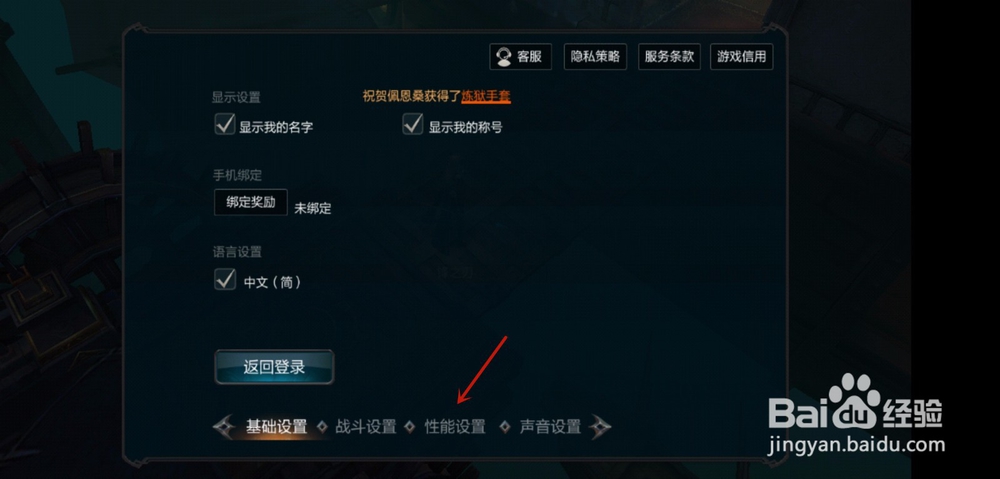Click the 返回登录 button

pos(274,367)
